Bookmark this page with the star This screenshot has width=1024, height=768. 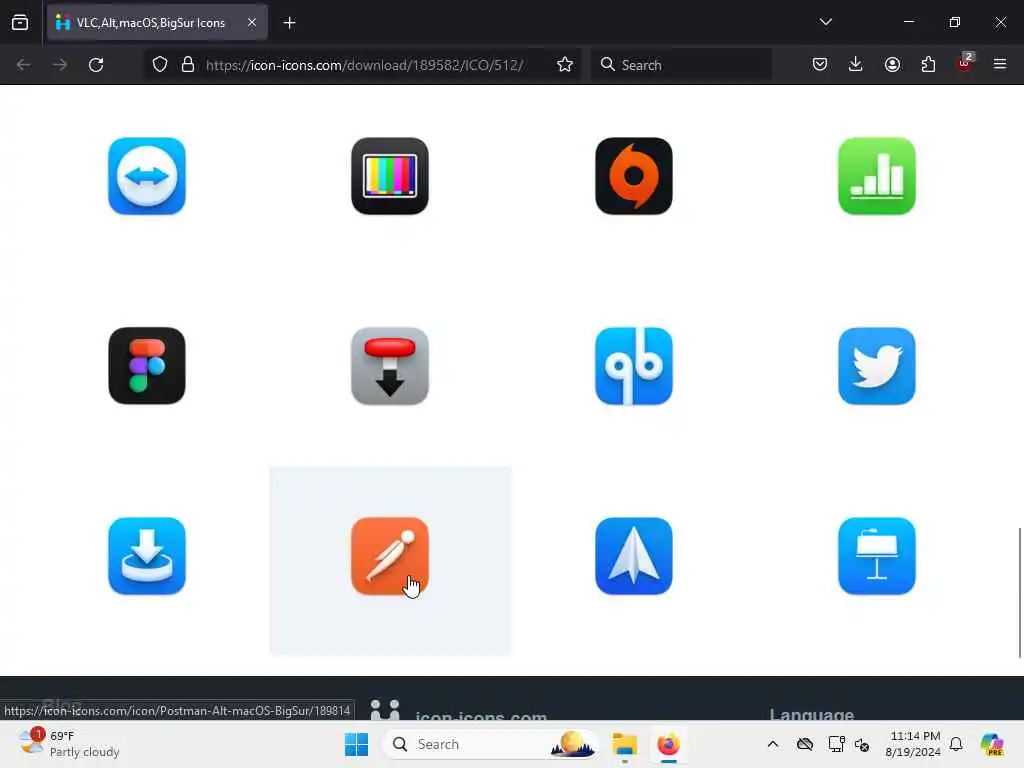565,65
